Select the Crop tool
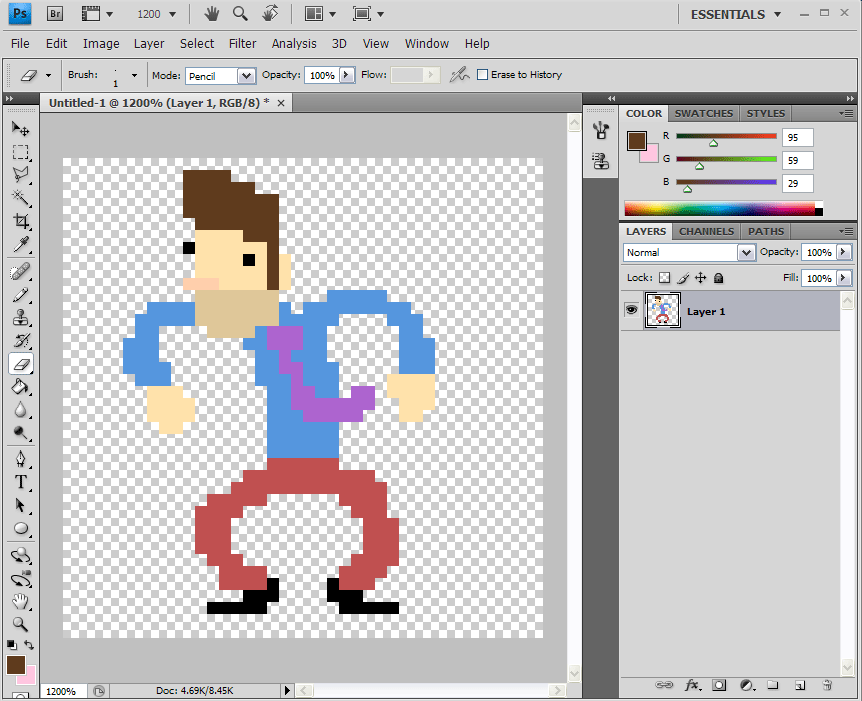Image resolution: width=862 pixels, height=701 pixels. pyautogui.click(x=21, y=221)
